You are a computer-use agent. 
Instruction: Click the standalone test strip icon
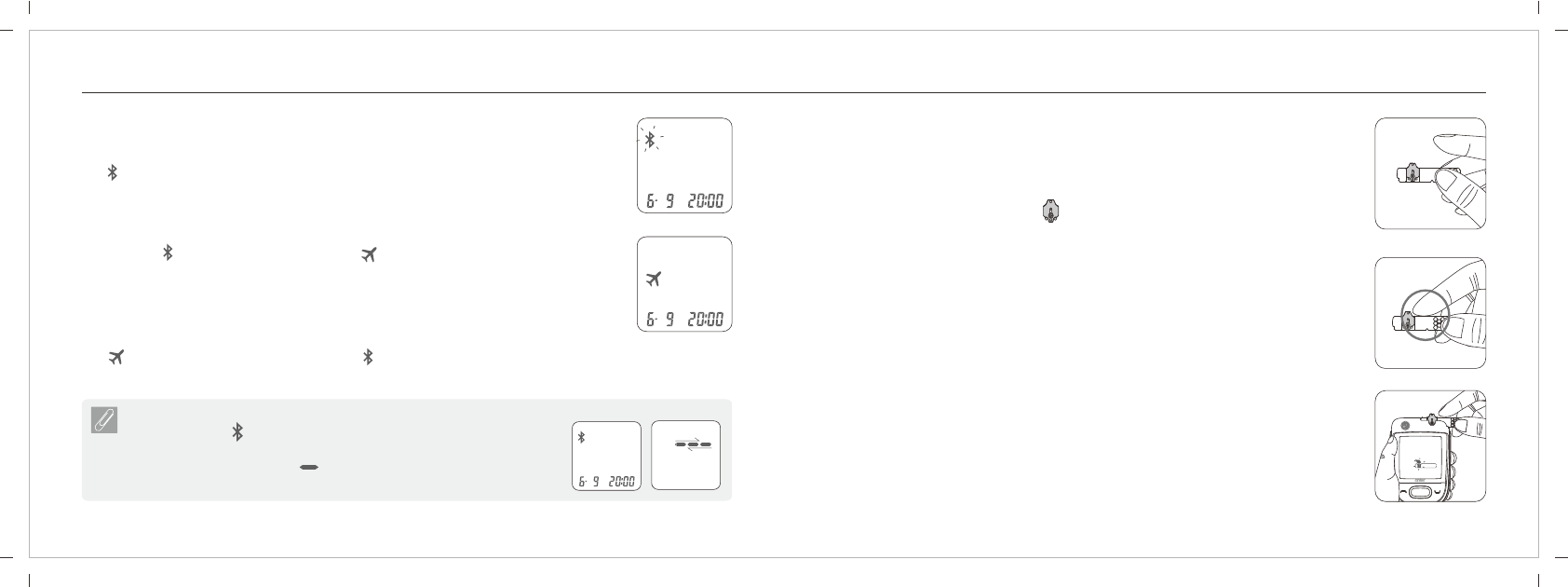[x=1050, y=212]
